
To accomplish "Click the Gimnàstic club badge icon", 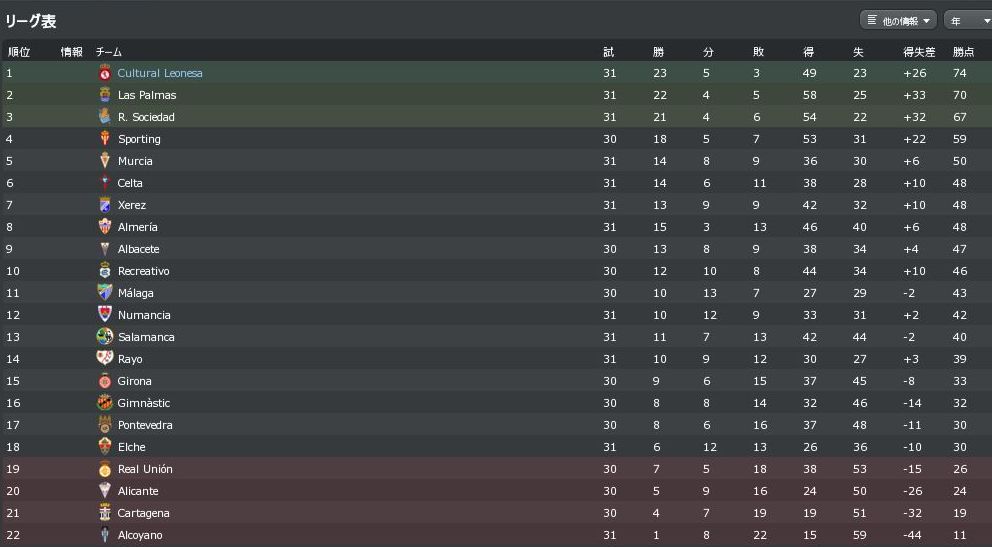I will pos(105,403).
